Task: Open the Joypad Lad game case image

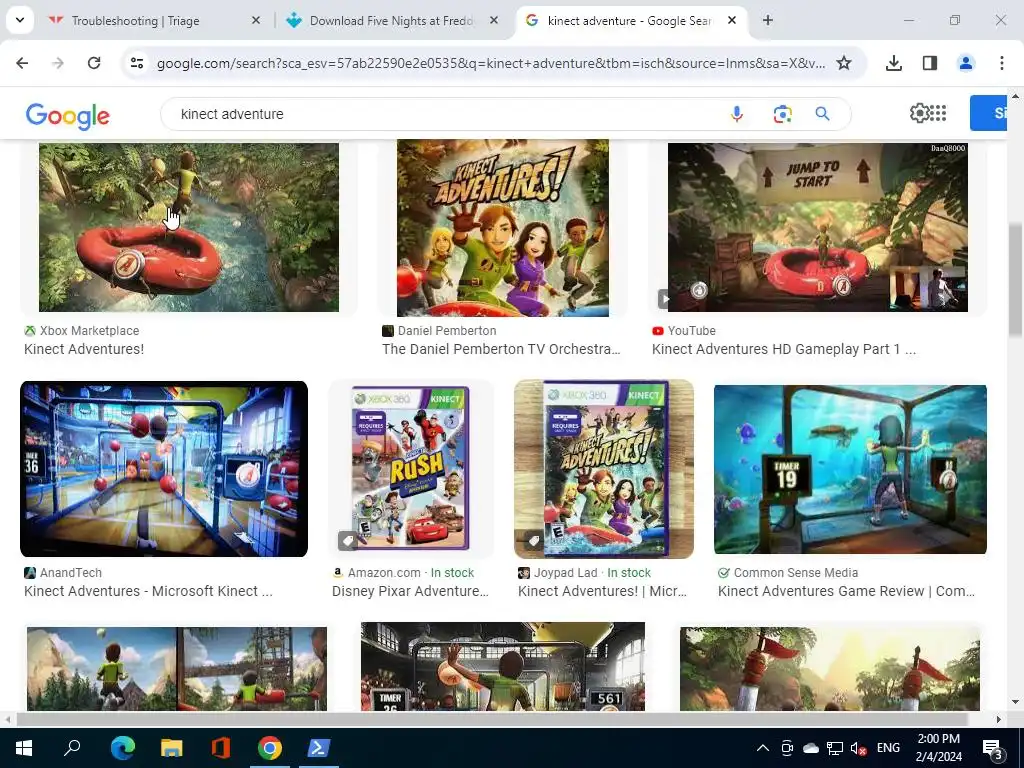Action: 604,469
